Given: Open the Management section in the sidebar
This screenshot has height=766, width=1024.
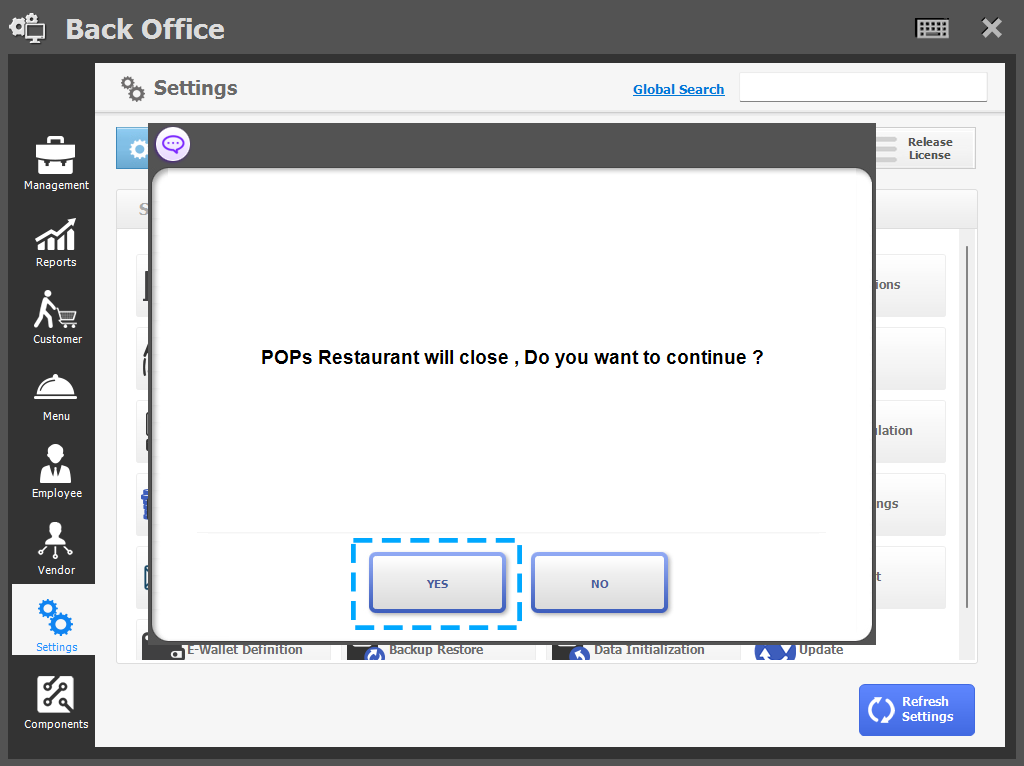Looking at the screenshot, I should [x=55, y=162].
